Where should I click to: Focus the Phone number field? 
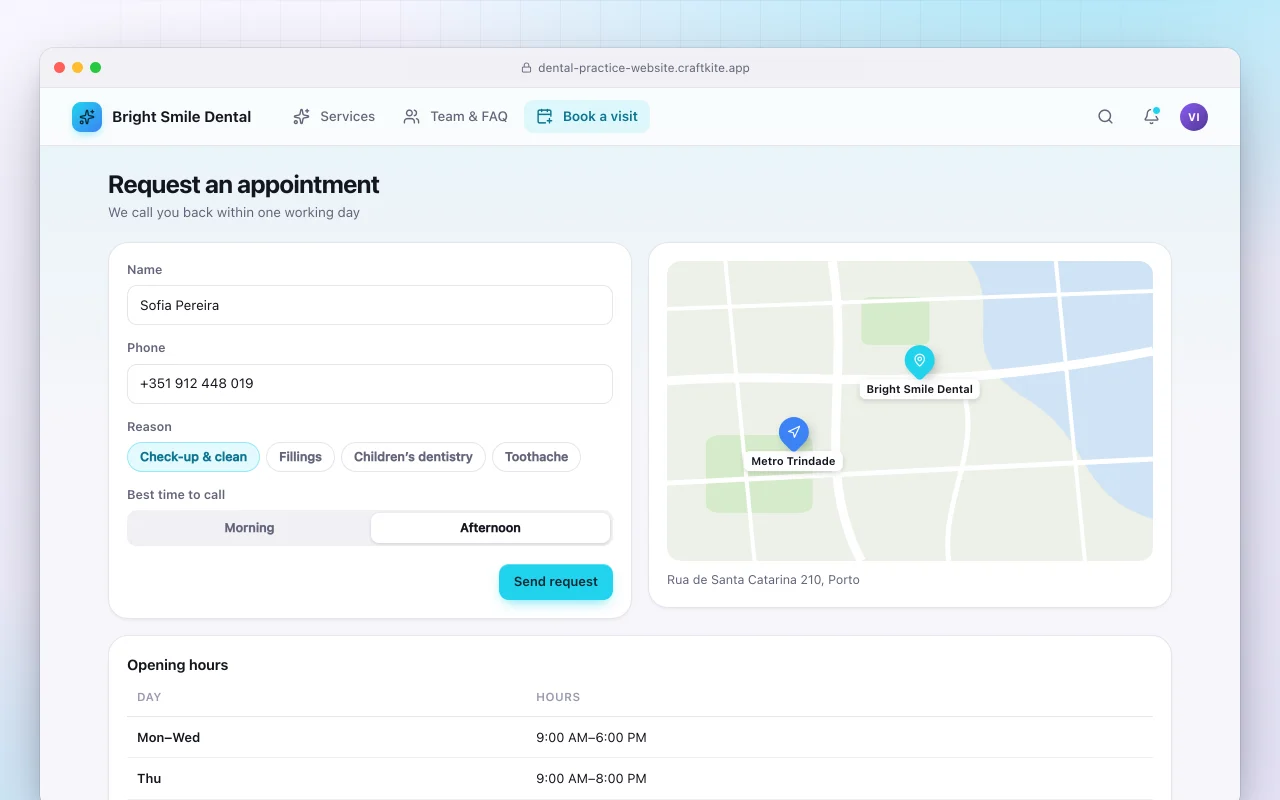370,384
